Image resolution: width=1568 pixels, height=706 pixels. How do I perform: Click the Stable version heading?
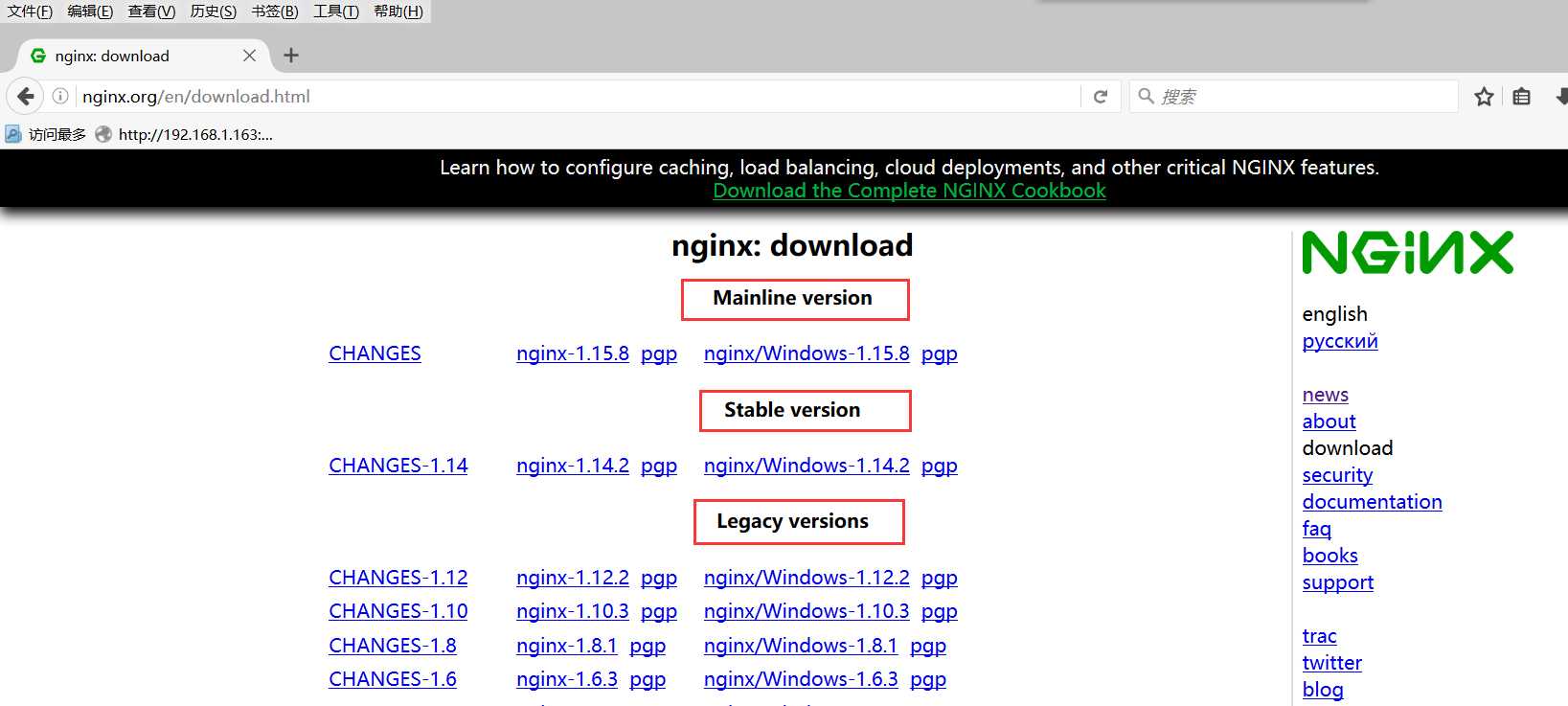click(793, 410)
